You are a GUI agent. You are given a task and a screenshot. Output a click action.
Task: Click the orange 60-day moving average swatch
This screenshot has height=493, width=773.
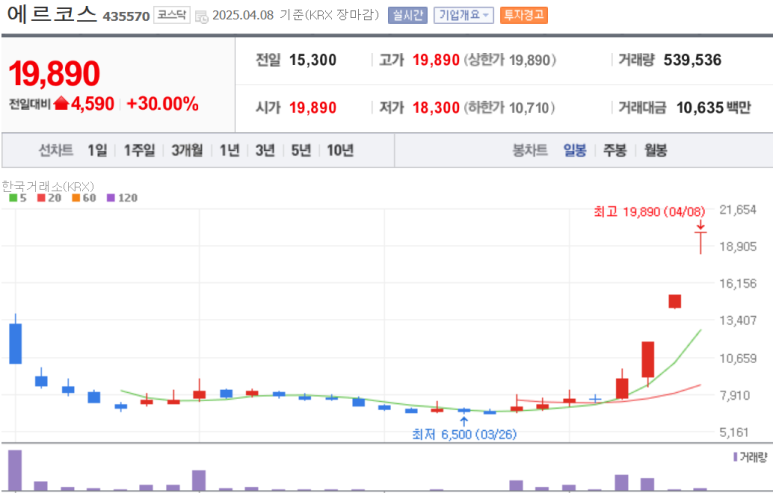tap(76, 198)
